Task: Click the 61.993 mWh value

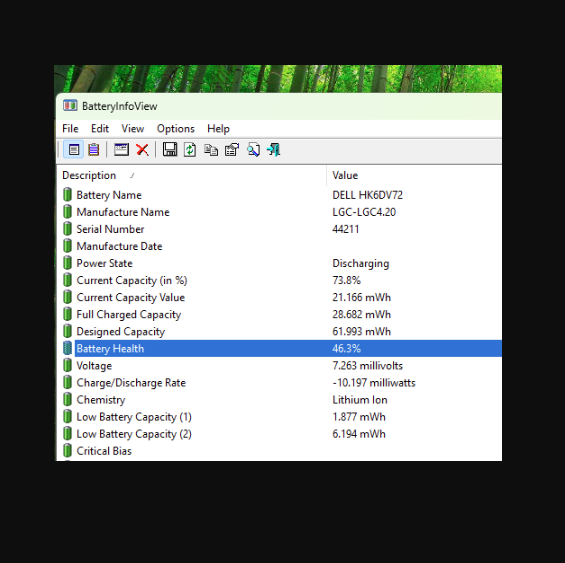Action: tap(361, 331)
